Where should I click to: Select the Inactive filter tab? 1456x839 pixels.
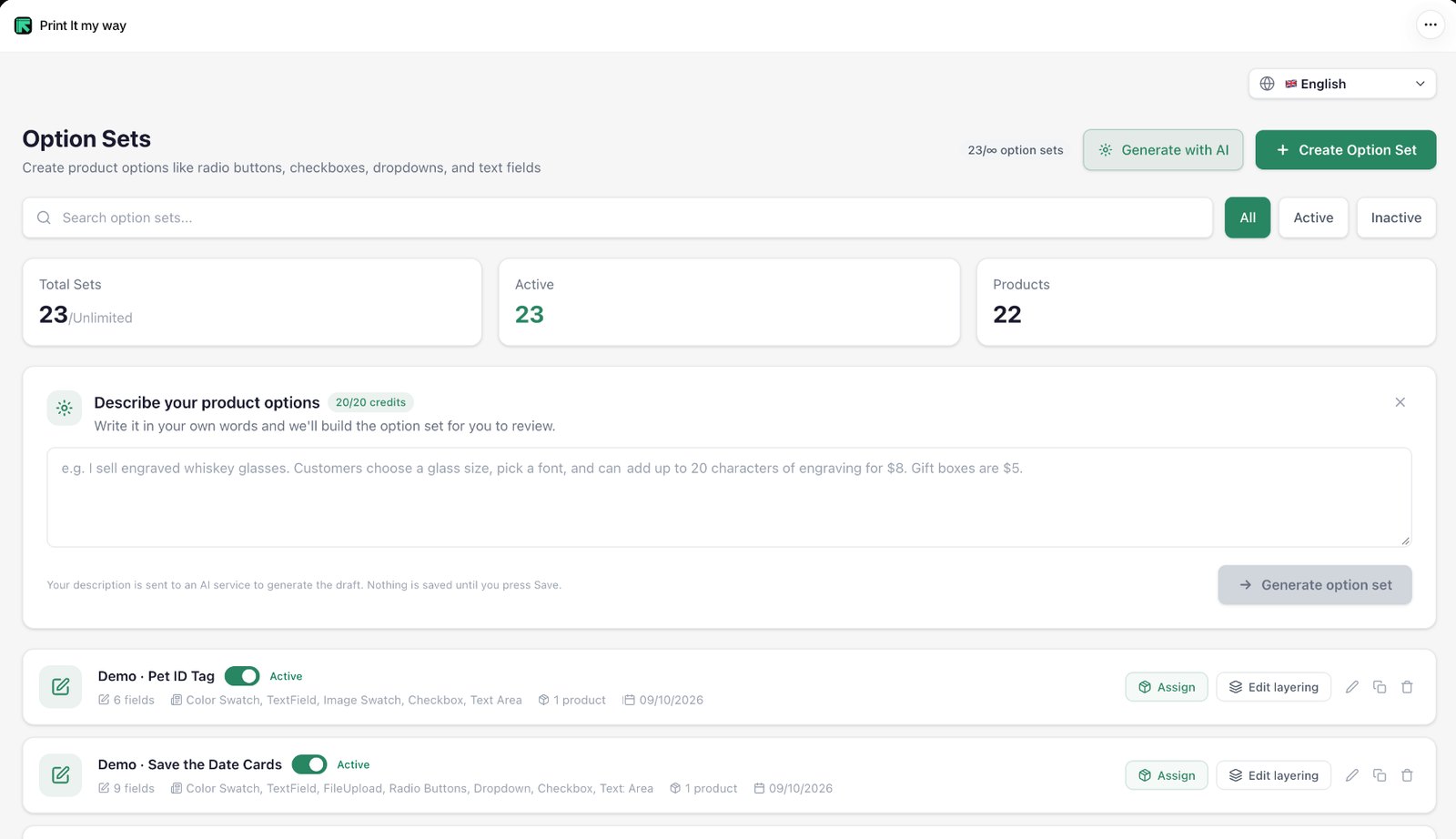click(1396, 217)
